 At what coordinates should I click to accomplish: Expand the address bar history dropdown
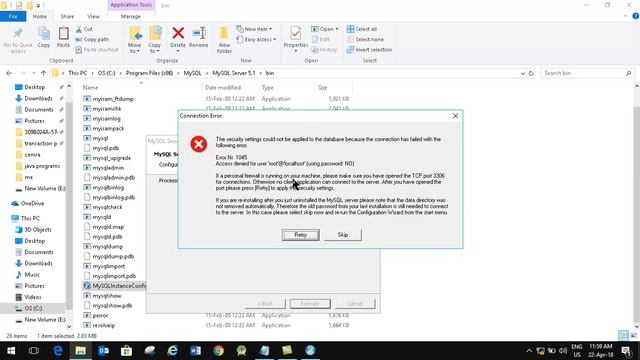click(523, 73)
